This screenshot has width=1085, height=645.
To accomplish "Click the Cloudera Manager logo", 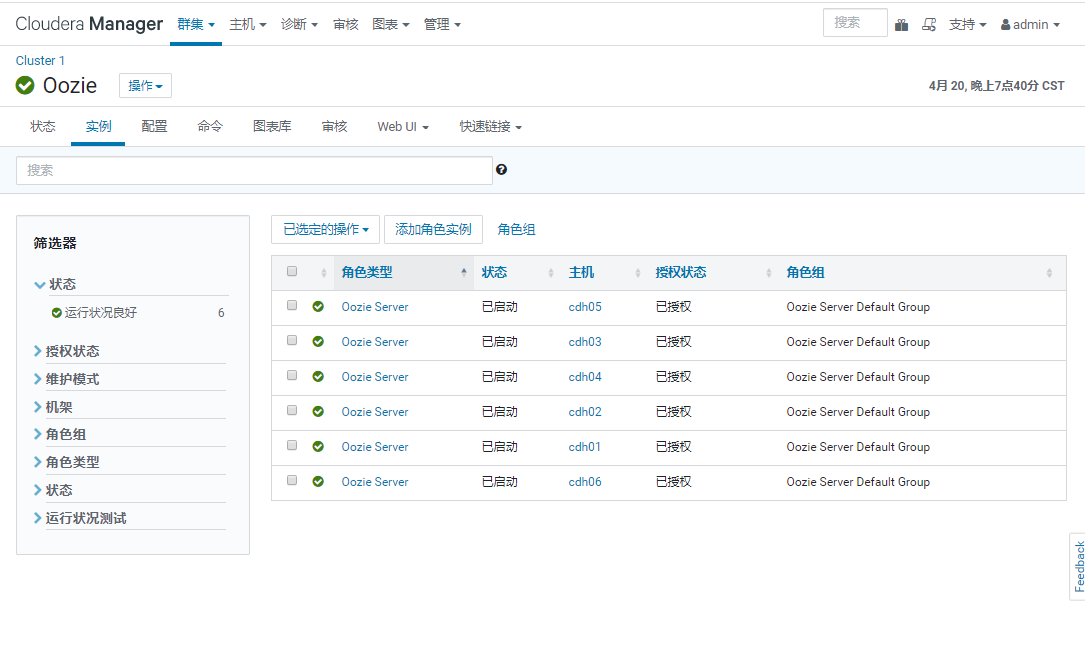I will coord(89,24).
